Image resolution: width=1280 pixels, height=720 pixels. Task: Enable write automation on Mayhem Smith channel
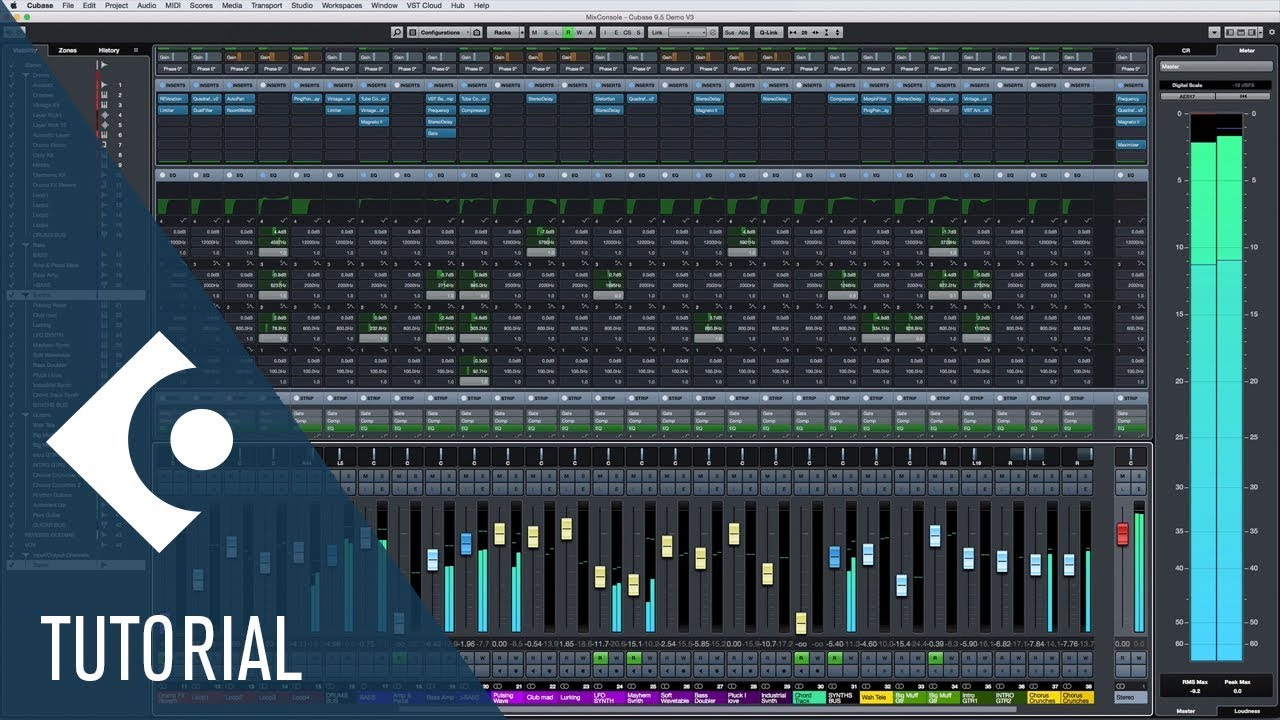650,658
